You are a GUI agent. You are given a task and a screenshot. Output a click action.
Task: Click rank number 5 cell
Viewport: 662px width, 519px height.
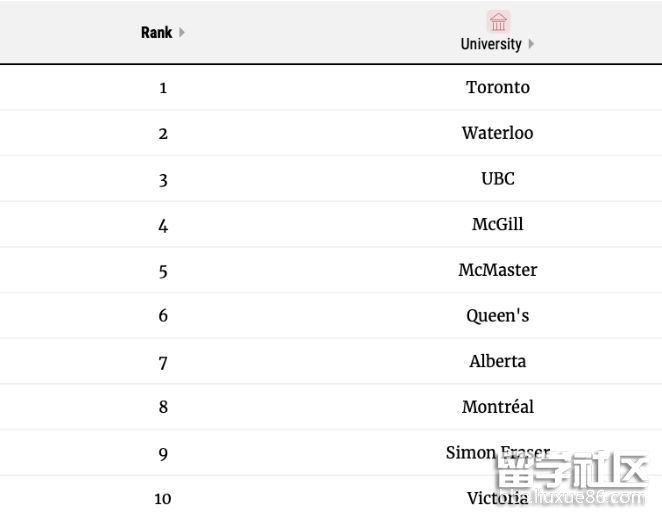(x=163, y=271)
